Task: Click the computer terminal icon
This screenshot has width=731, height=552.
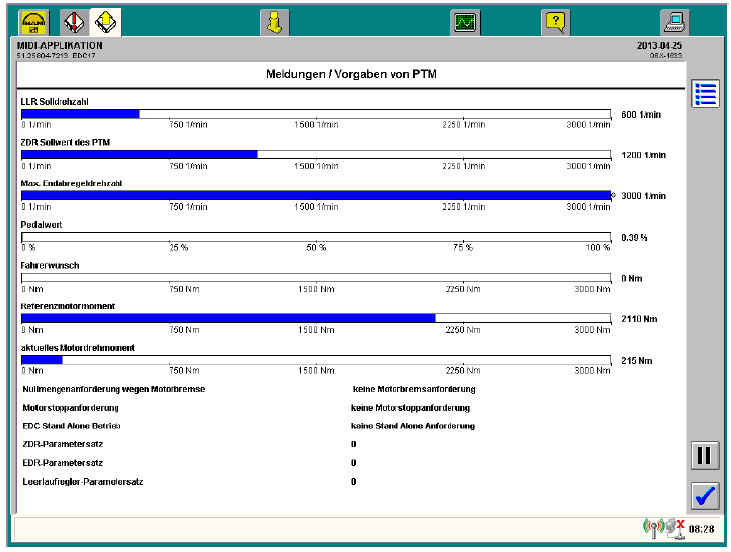Action: pos(675,22)
